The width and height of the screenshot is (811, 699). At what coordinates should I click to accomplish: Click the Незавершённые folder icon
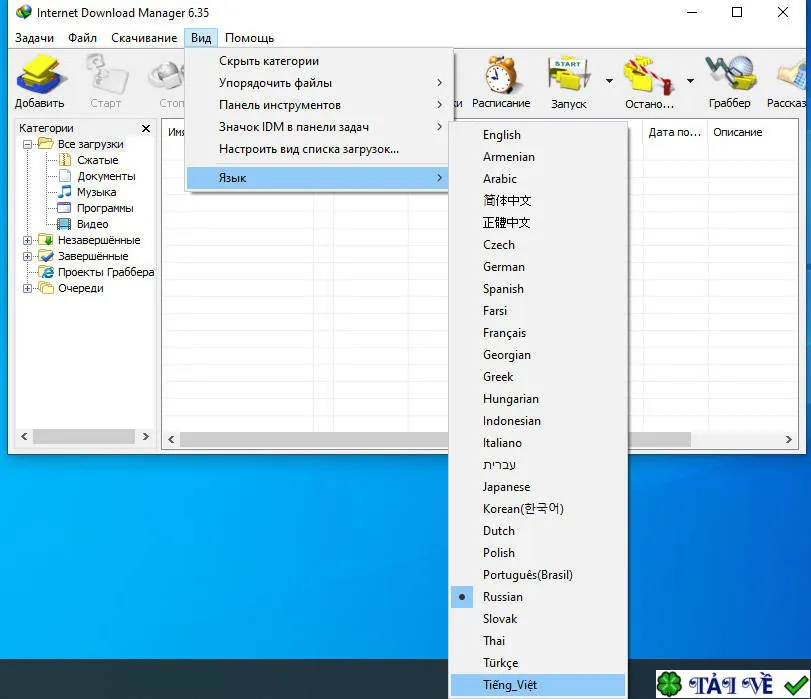(46, 240)
